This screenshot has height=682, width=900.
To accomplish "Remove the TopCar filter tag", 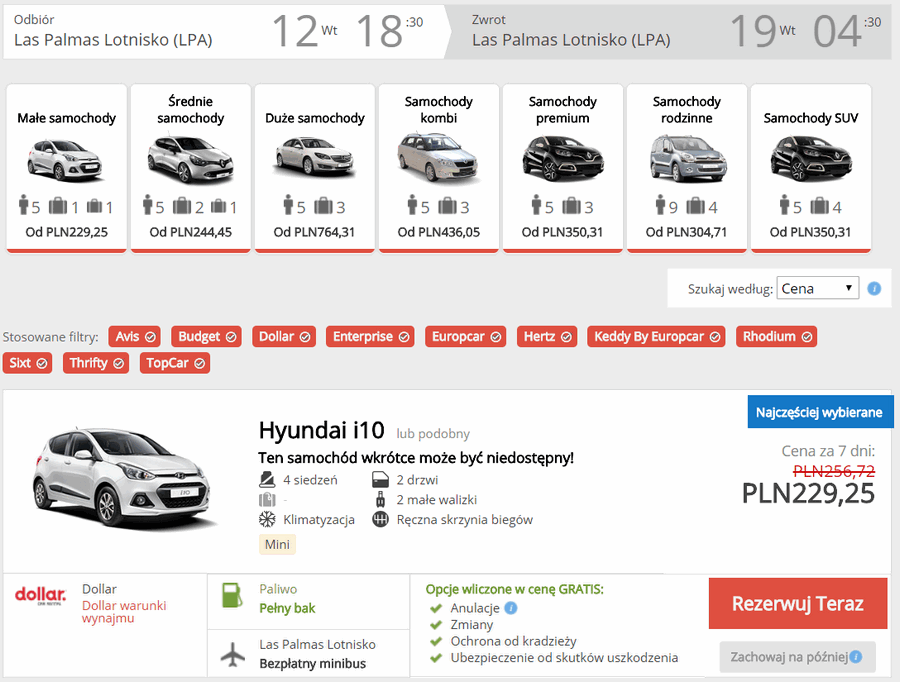I will pyautogui.click(x=175, y=363).
